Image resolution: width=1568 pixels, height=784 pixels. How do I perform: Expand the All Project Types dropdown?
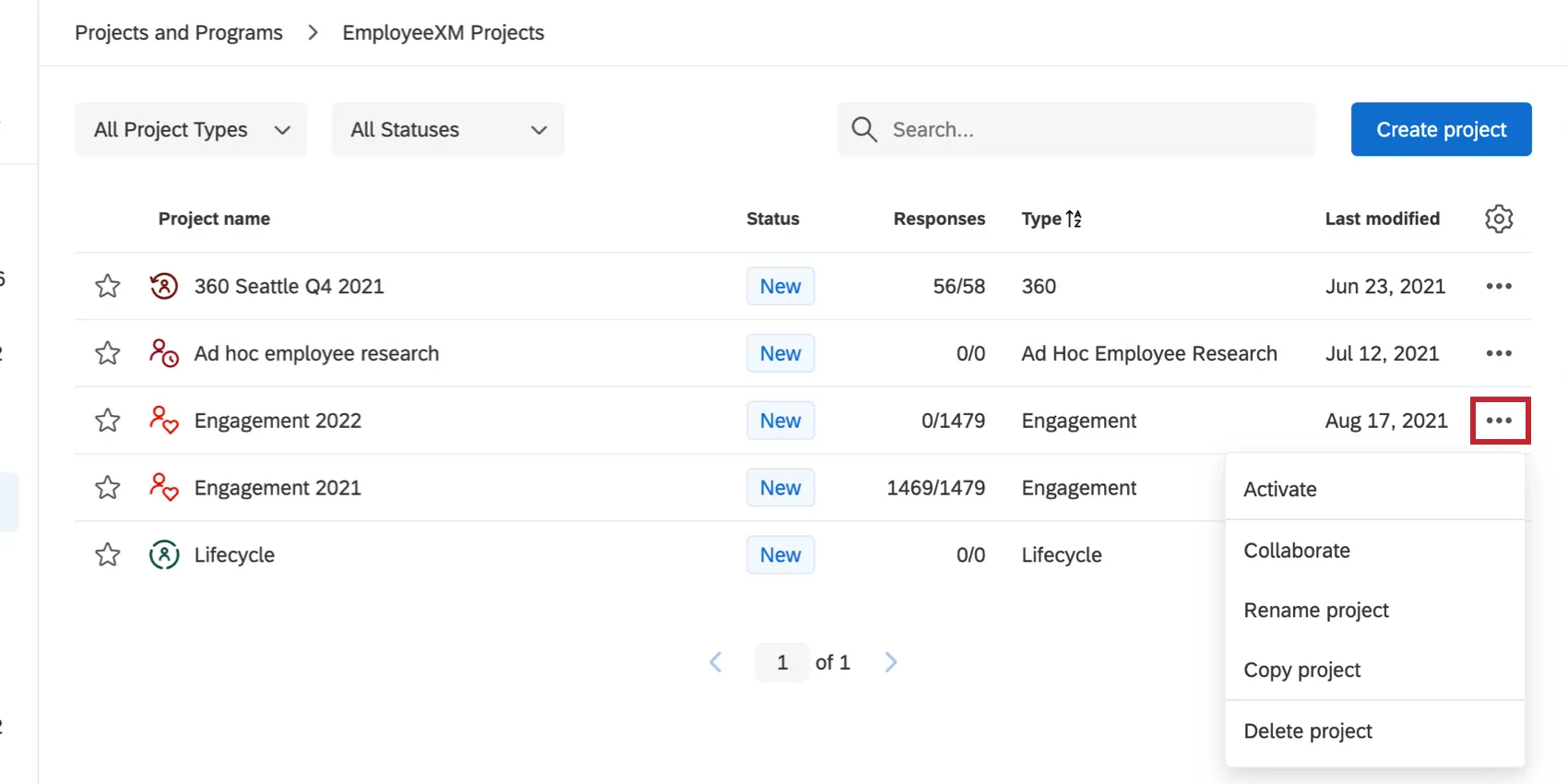click(x=191, y=130)
